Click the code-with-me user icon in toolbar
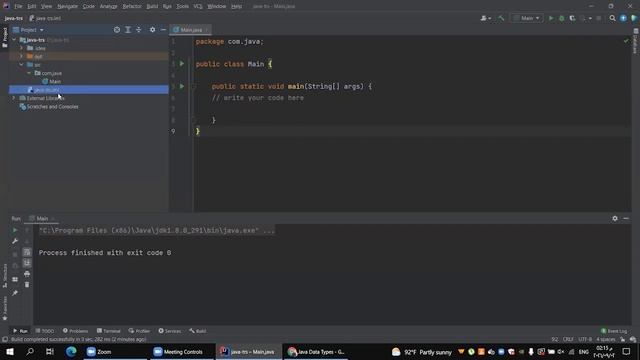 [485, 18]
